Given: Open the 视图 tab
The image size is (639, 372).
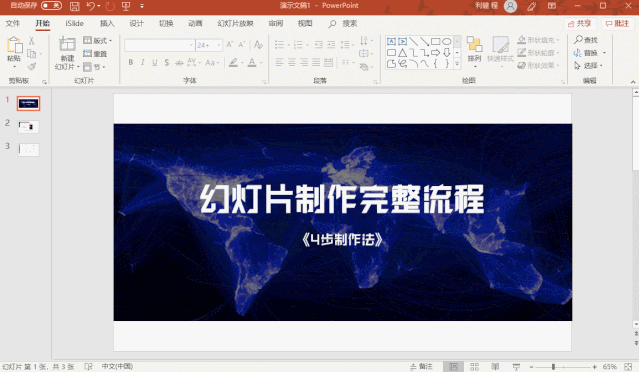Looking at the screenshot, I should 305,24.
